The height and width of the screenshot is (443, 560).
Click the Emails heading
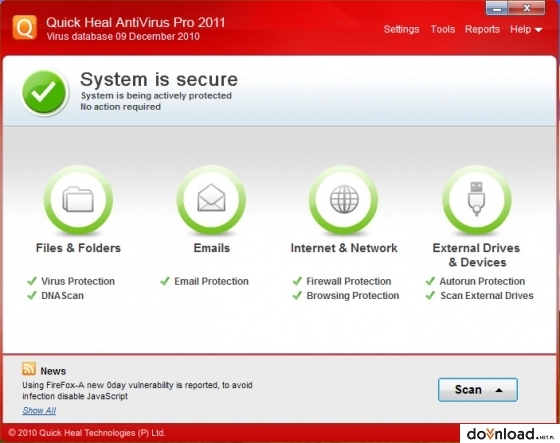click(211, 248)
